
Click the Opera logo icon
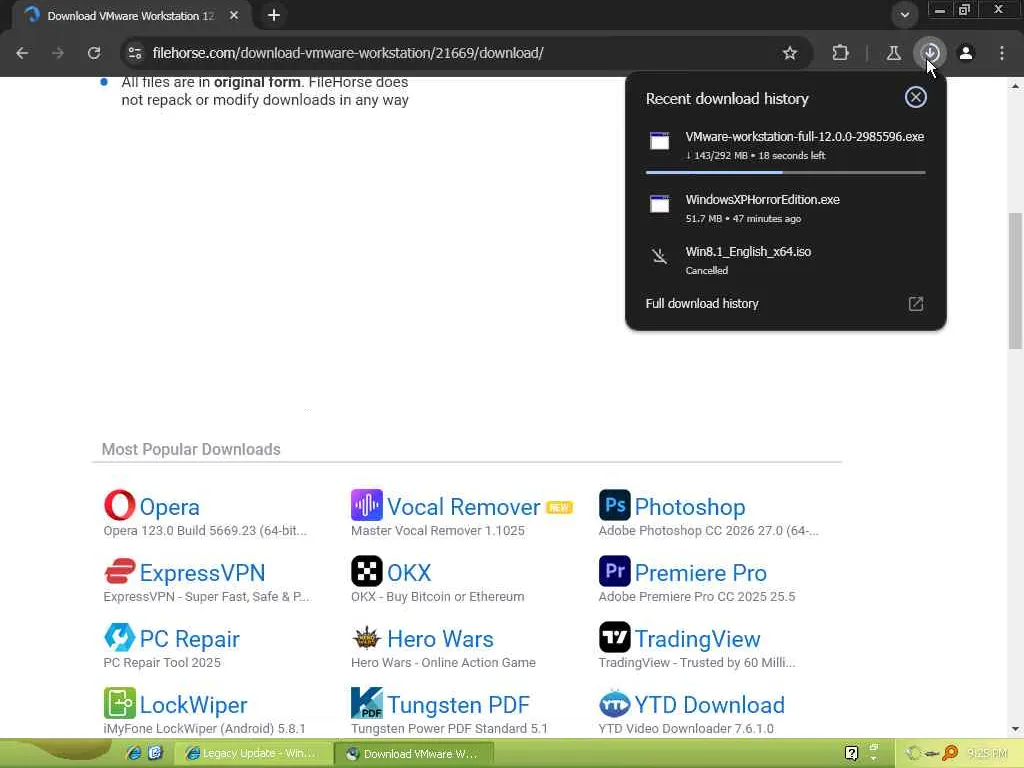click(x=120, y=505)
